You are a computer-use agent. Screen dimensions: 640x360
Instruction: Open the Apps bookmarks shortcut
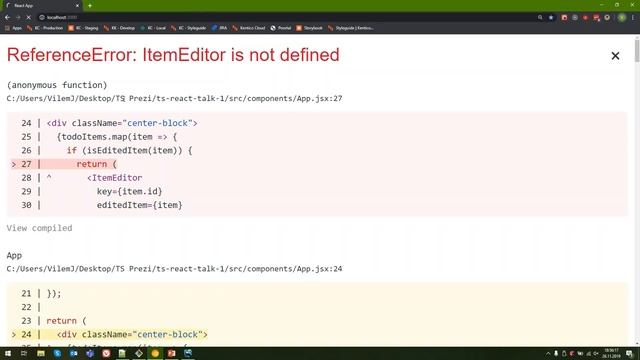click(x=13, y=28)
